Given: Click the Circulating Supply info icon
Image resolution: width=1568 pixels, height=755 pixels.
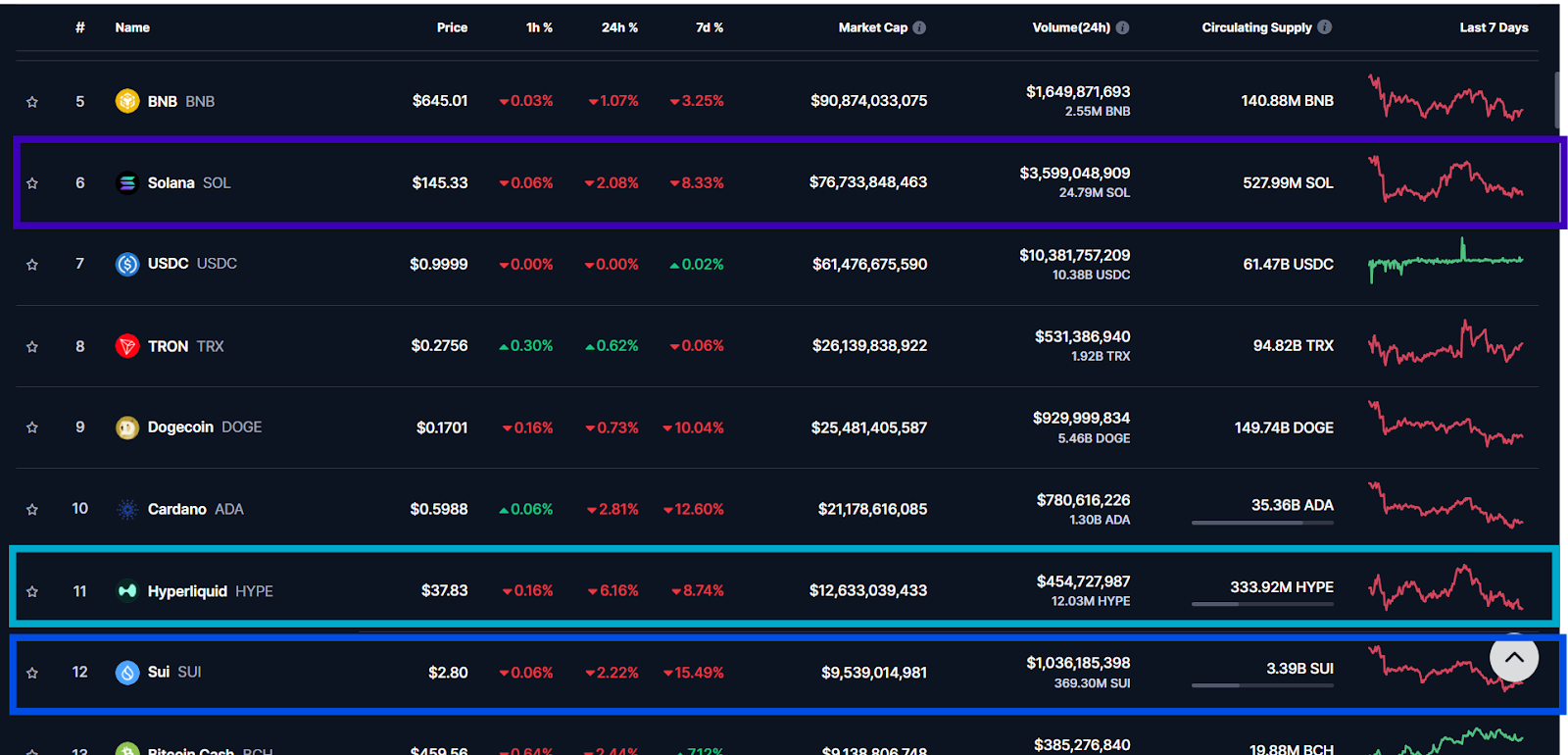Looking at the screenshot, I should click(1325, 27).
